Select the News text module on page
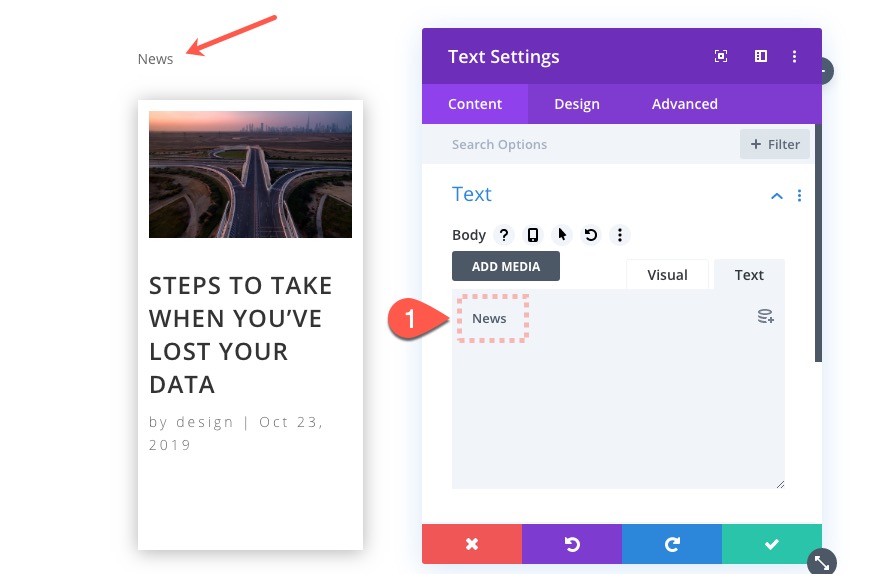This screenshot has width=880, height=574. [155, 59]
